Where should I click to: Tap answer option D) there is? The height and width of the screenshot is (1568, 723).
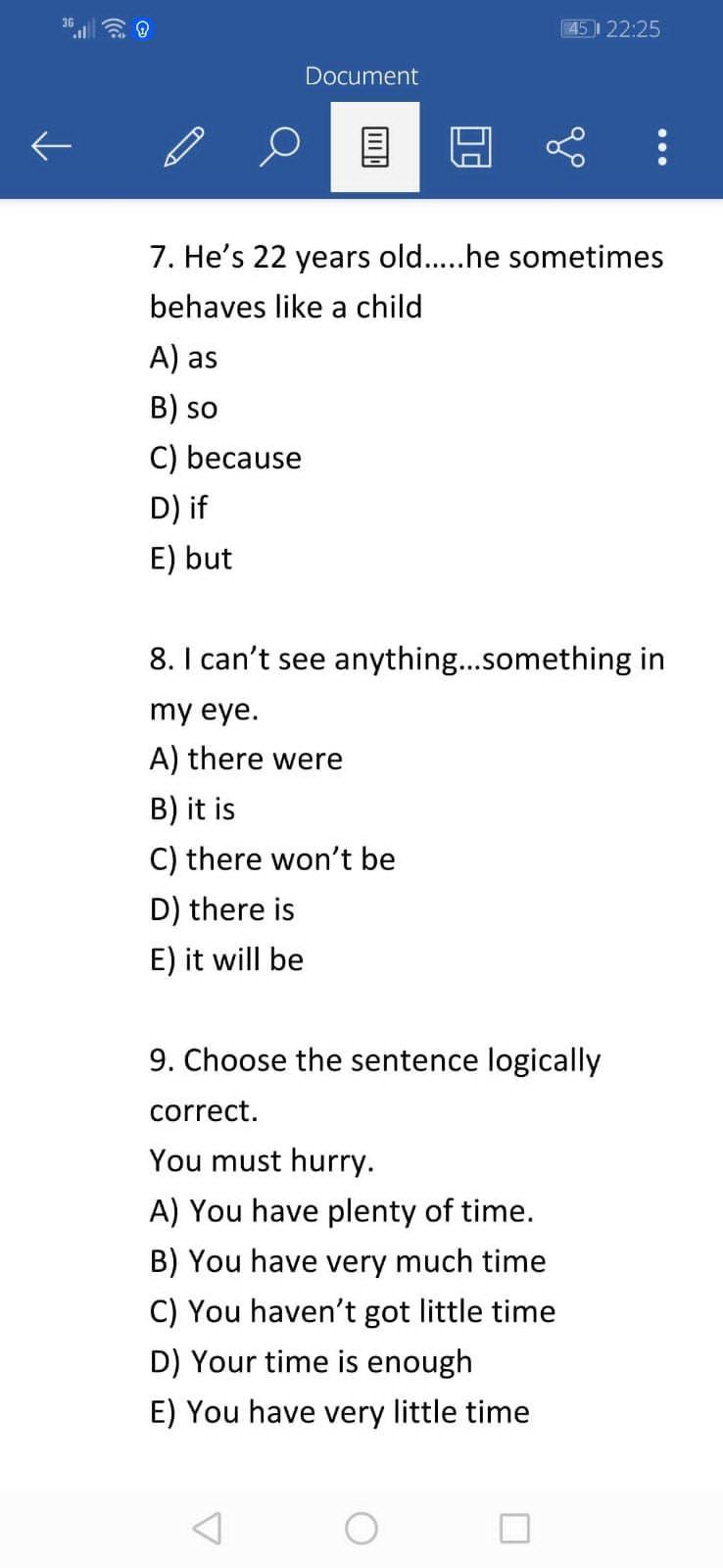222,909
